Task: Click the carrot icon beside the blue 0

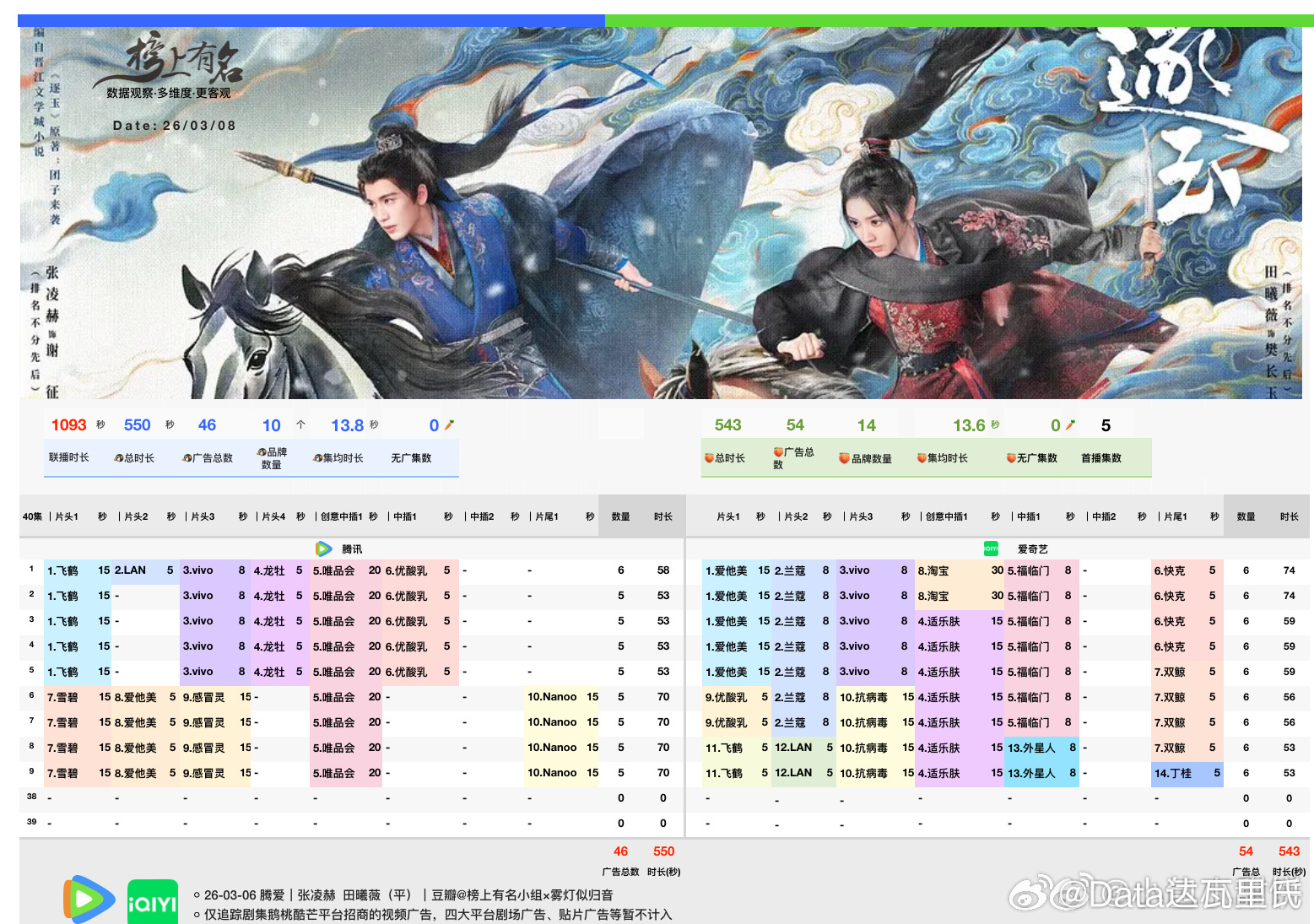Action: click(x=449, y=425)
